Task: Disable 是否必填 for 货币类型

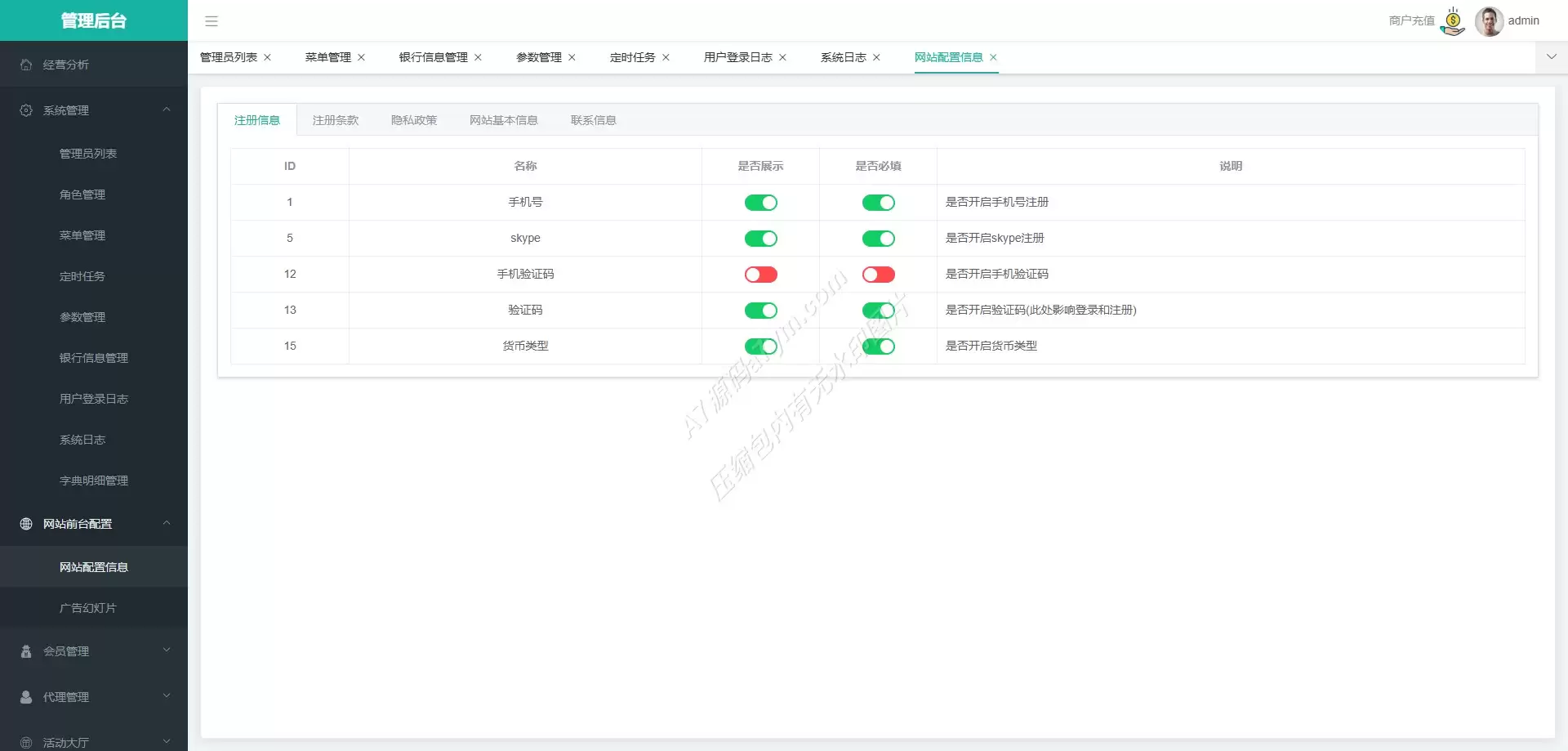Action: click(878, 346)
